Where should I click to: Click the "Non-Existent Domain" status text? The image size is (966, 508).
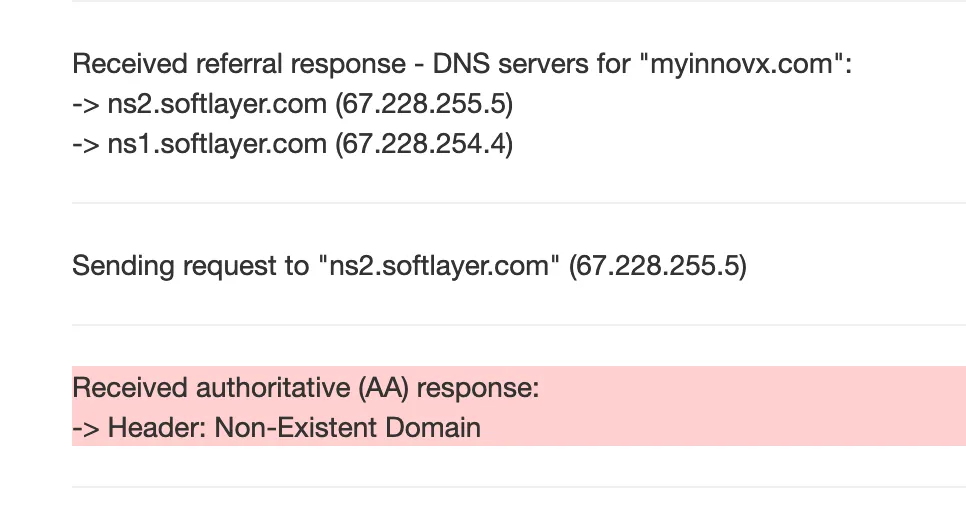pyautogui.click(x=348, y=428)
